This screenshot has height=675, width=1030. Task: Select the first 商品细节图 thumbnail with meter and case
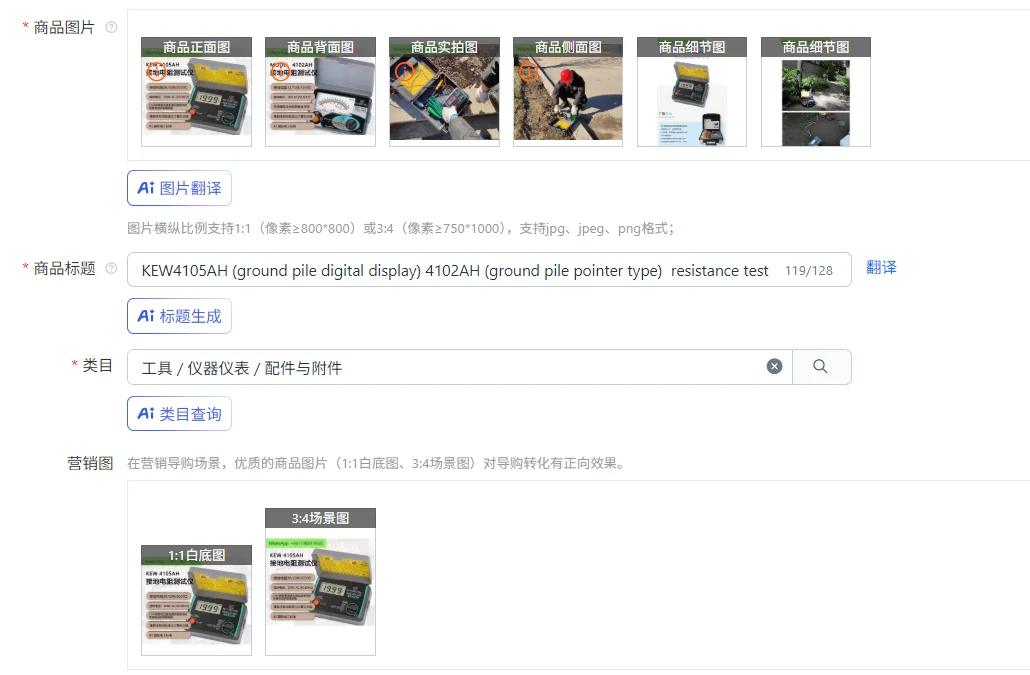pos(692,92)
